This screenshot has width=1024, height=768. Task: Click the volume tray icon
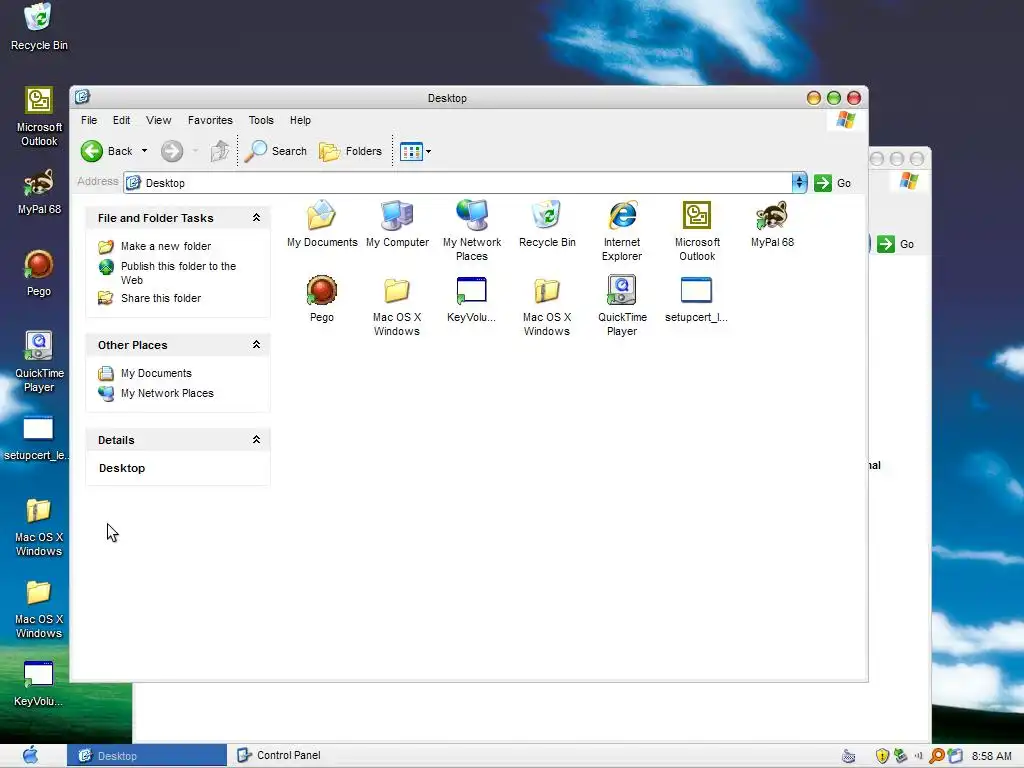(918, 756)
